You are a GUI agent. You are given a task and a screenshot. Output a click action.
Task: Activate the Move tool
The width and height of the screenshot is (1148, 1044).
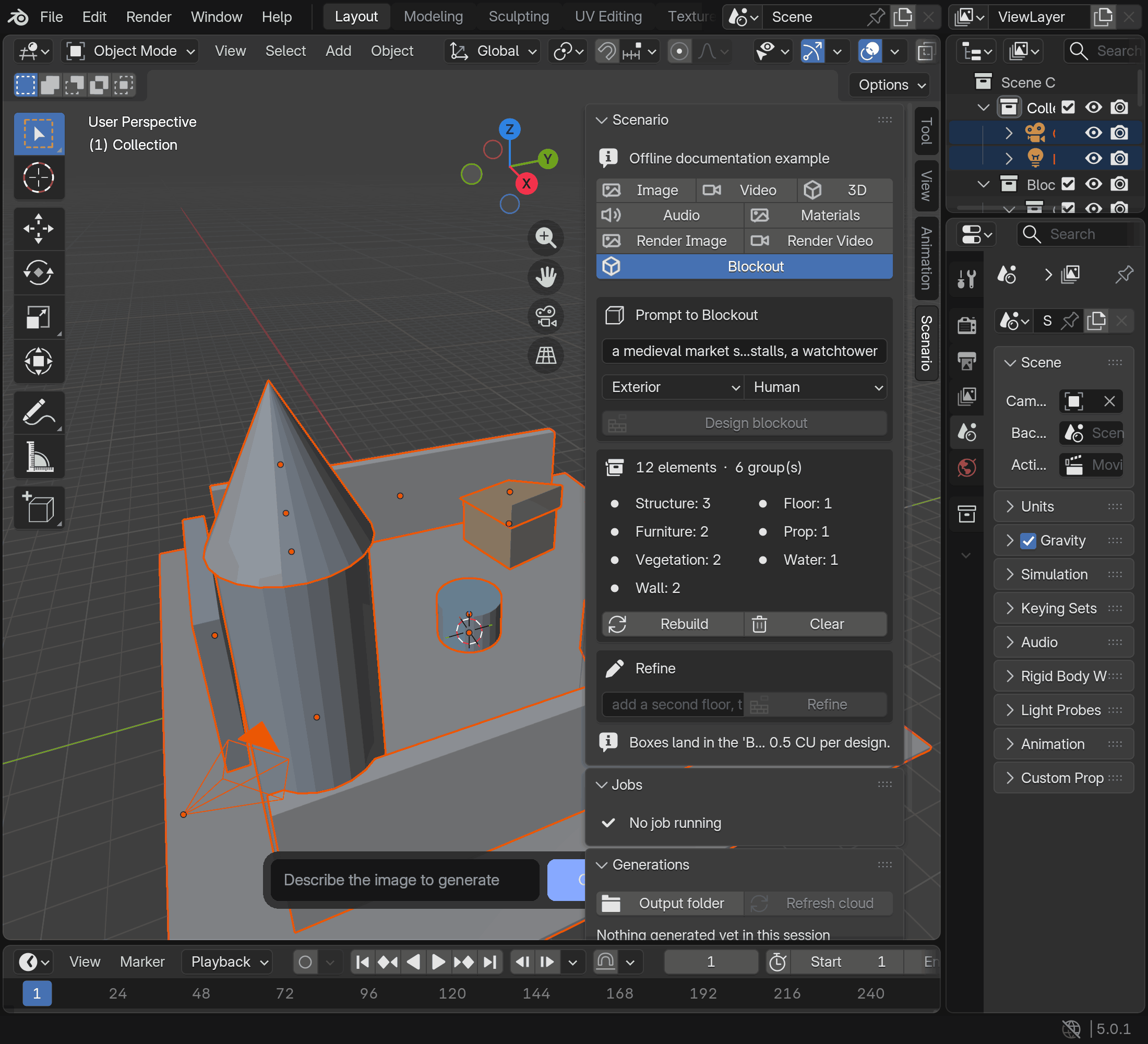(x=39, y=229)
